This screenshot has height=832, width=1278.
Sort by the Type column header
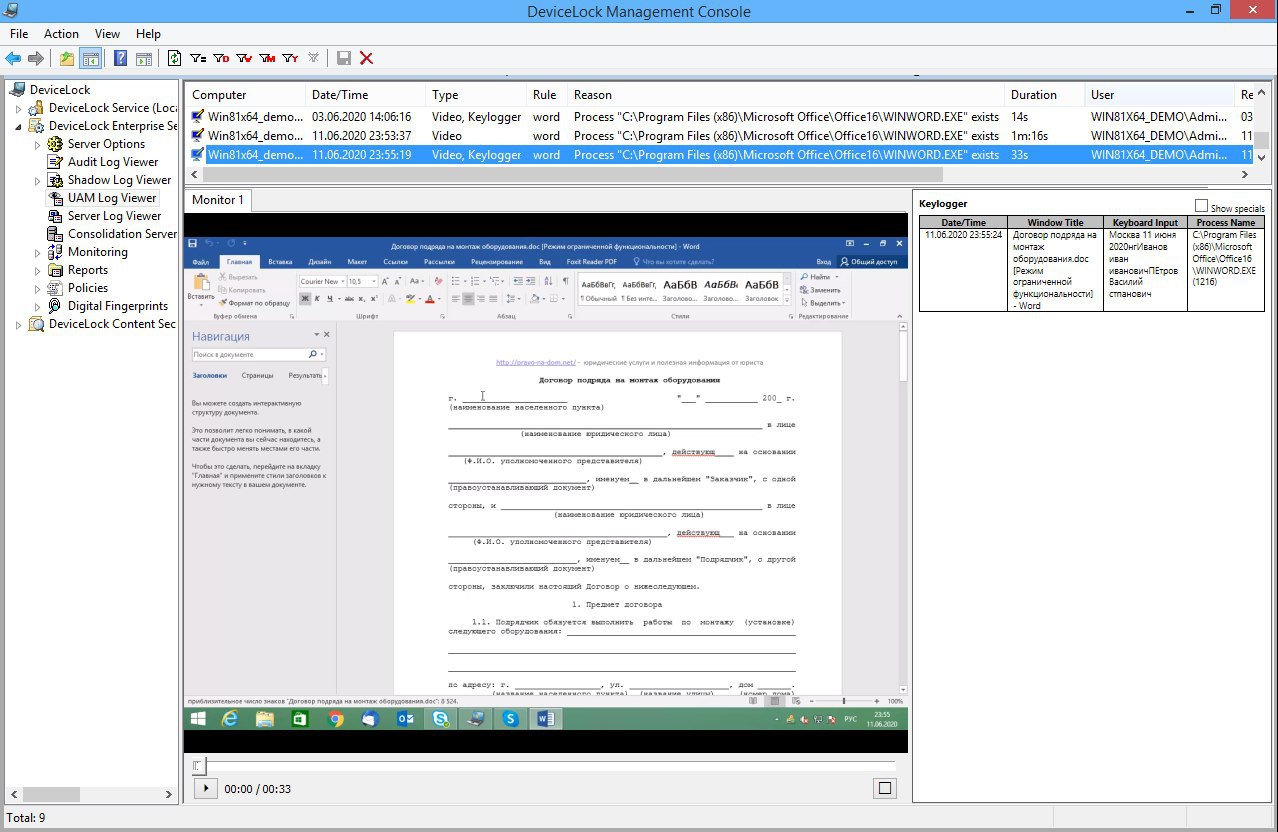click(x=475, y=95)
